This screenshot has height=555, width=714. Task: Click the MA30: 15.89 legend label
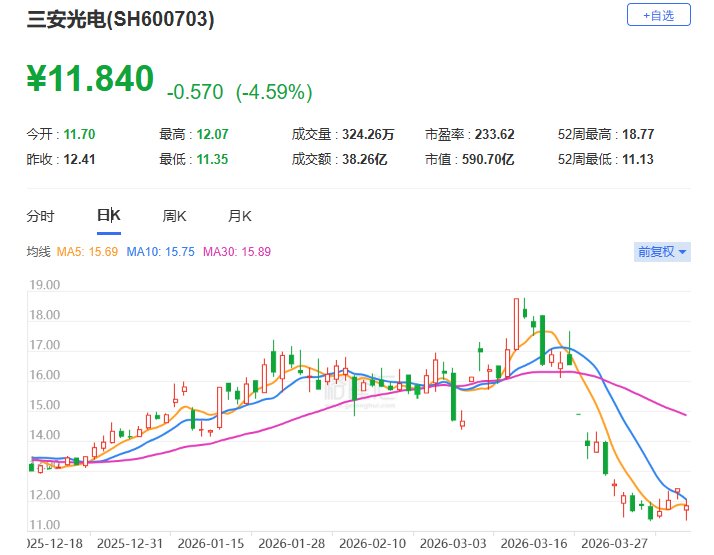pos(237,252)
